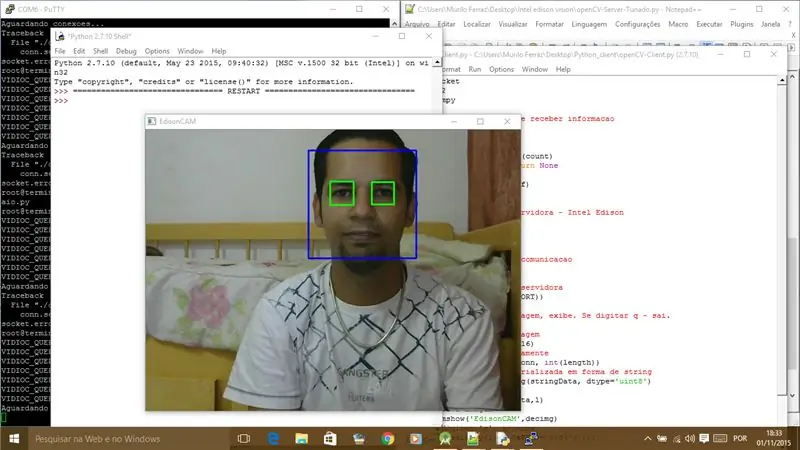800x450 pixels.
Task: Open the Shell menu in Python Shell
Action: click(x=101, y=51)
